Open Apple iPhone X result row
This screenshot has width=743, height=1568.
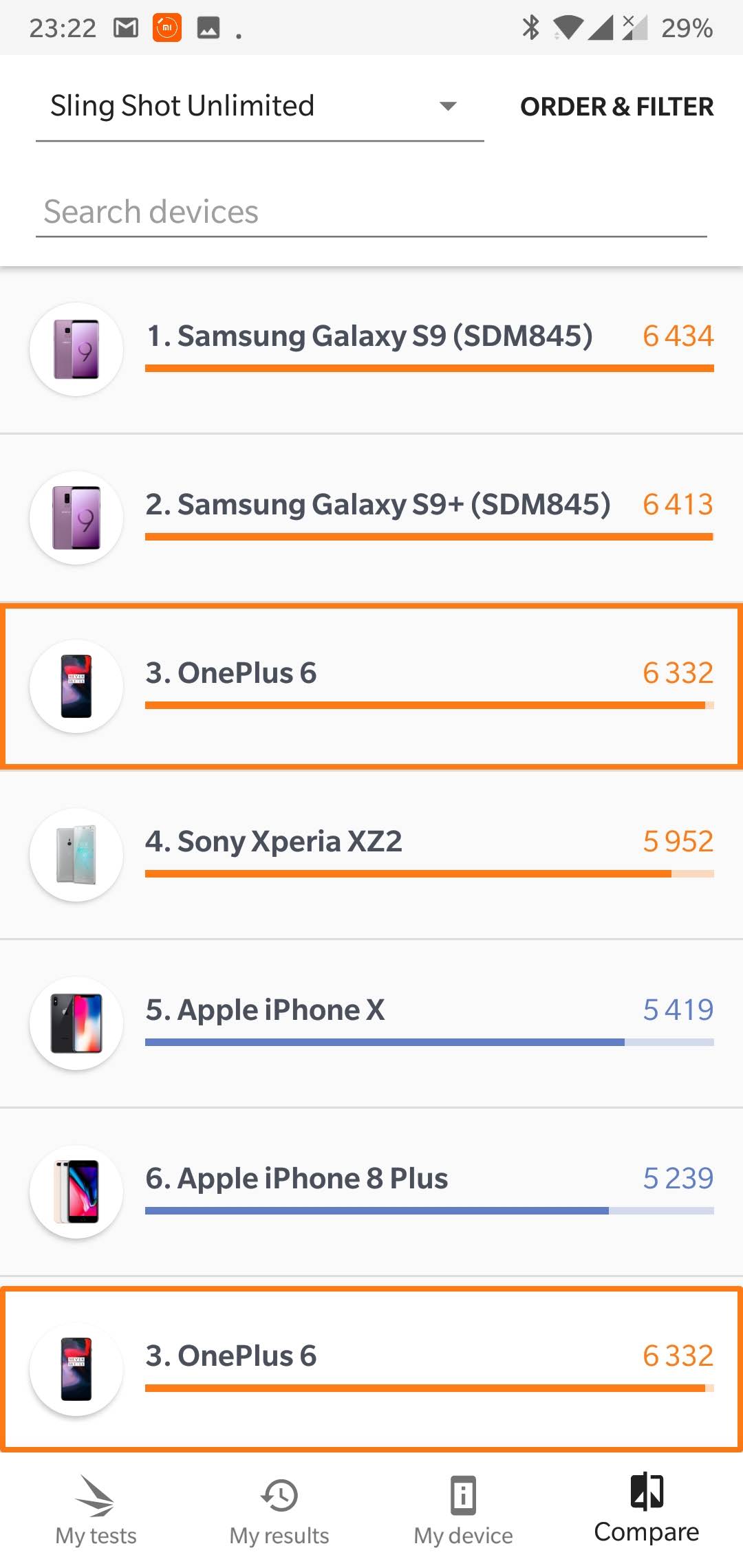click(371, 1023)
